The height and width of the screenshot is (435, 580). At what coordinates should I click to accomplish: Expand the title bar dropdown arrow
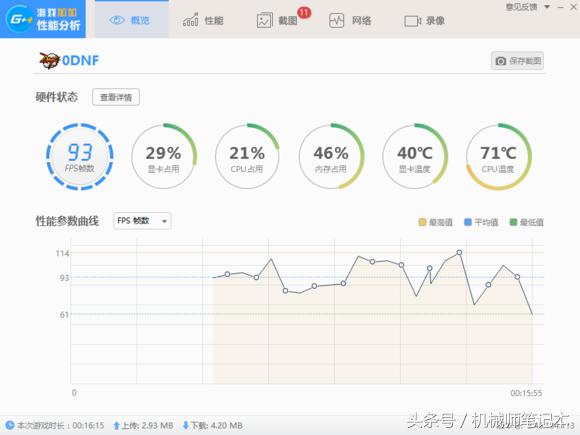pyautogui.click(x=547, y=7)
